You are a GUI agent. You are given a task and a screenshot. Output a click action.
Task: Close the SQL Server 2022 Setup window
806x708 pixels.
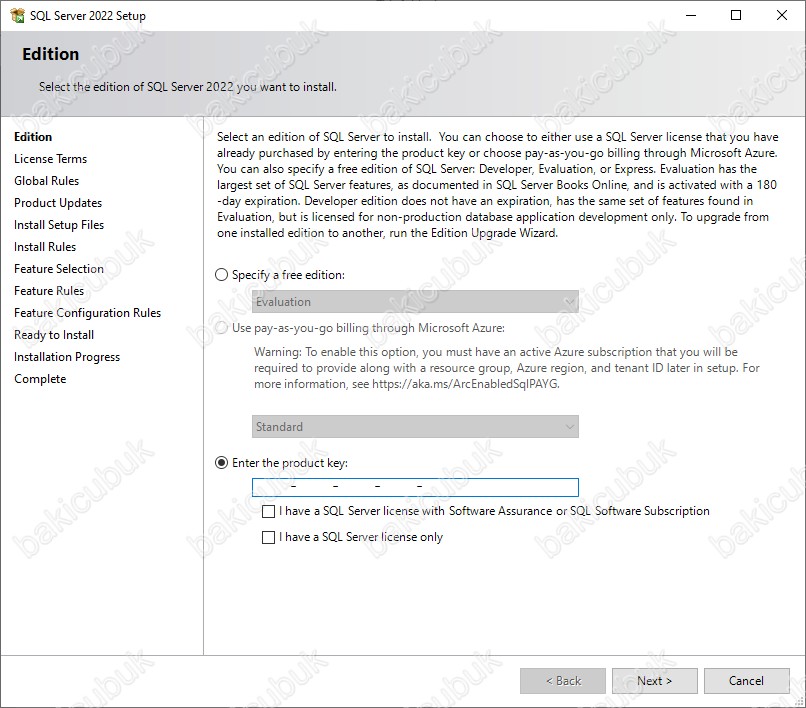[x=782, y=15]
